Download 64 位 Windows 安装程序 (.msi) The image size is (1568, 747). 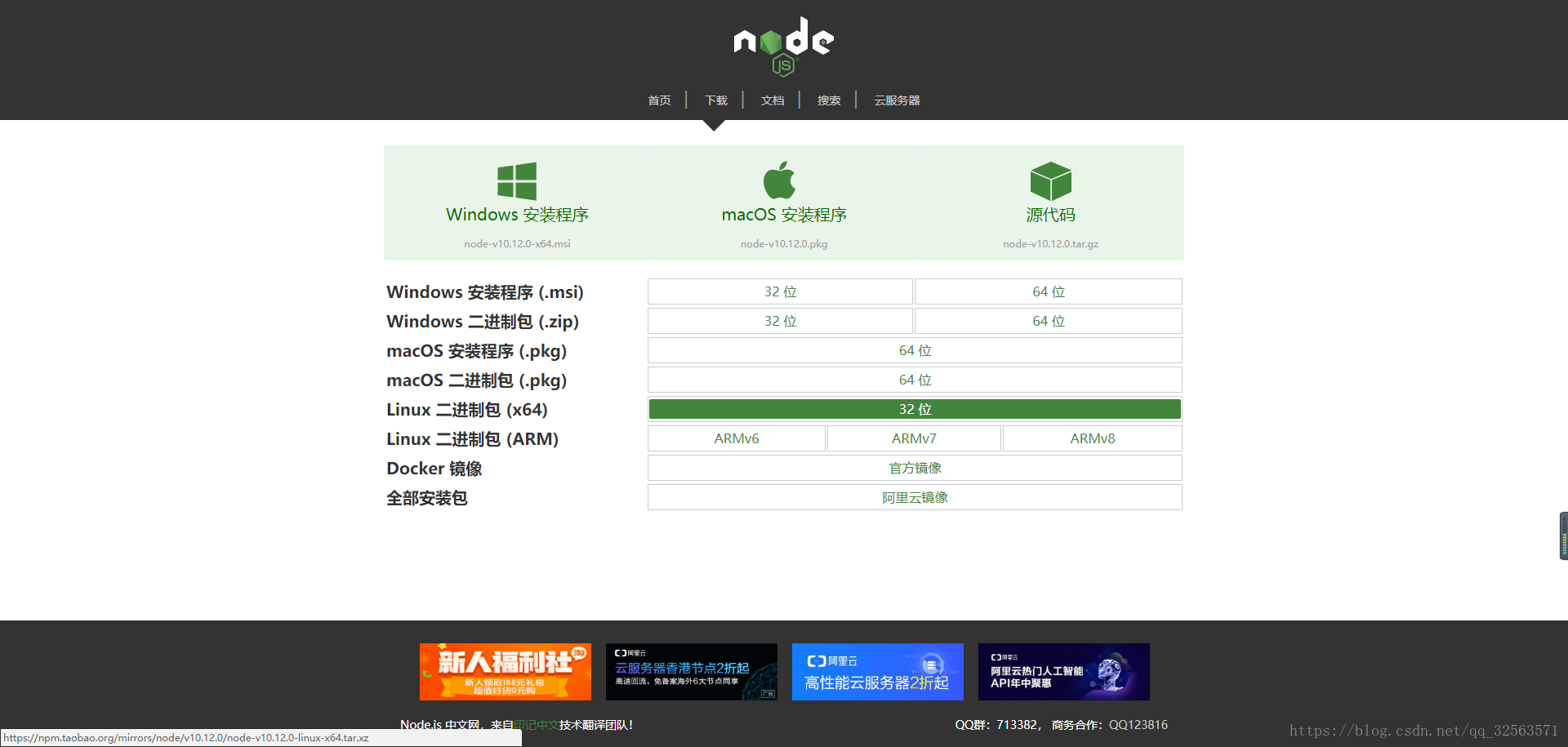tap(1049, 291)
